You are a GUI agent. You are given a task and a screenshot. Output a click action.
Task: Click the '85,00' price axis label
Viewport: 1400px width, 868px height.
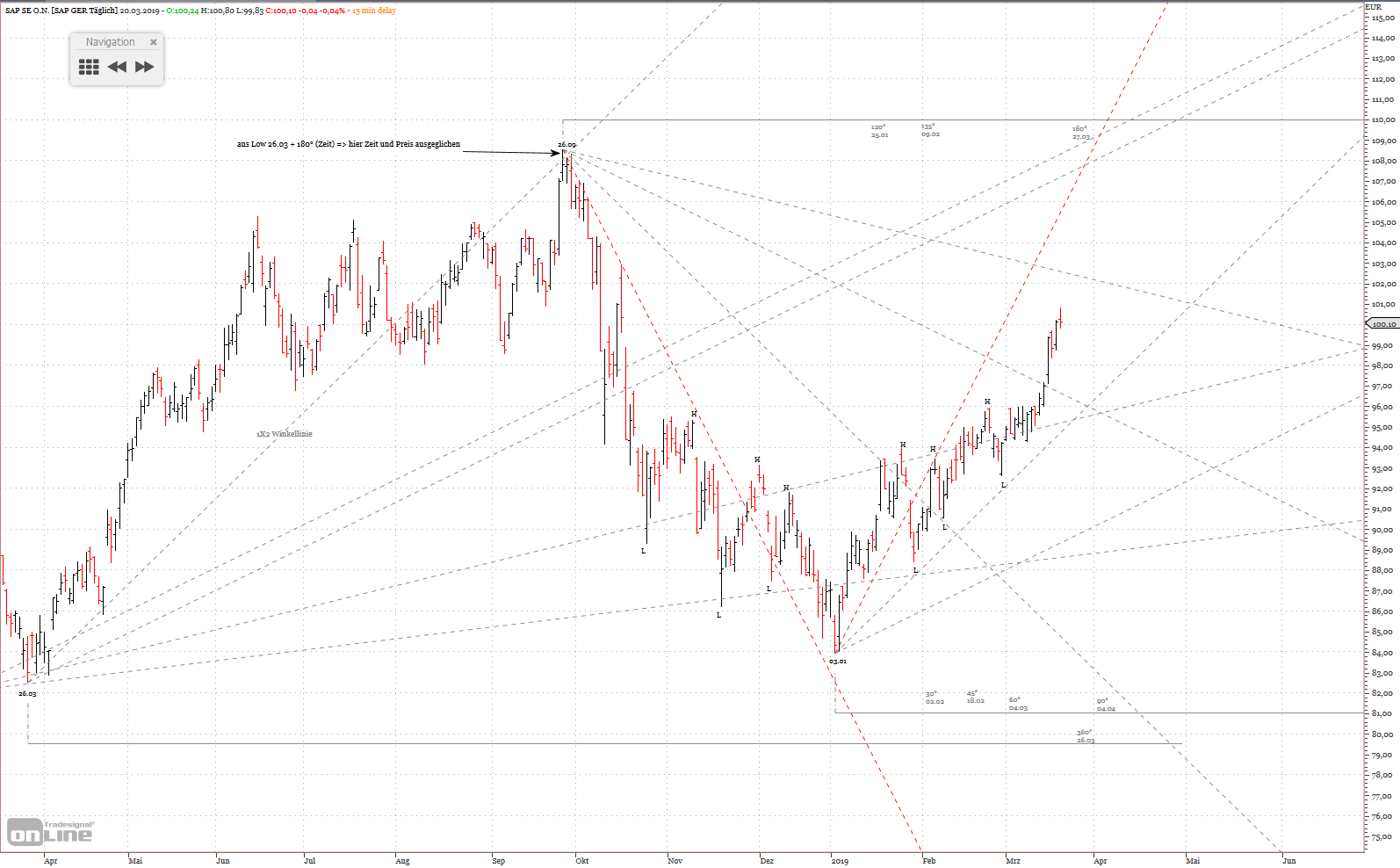[x=1382, y=632]
